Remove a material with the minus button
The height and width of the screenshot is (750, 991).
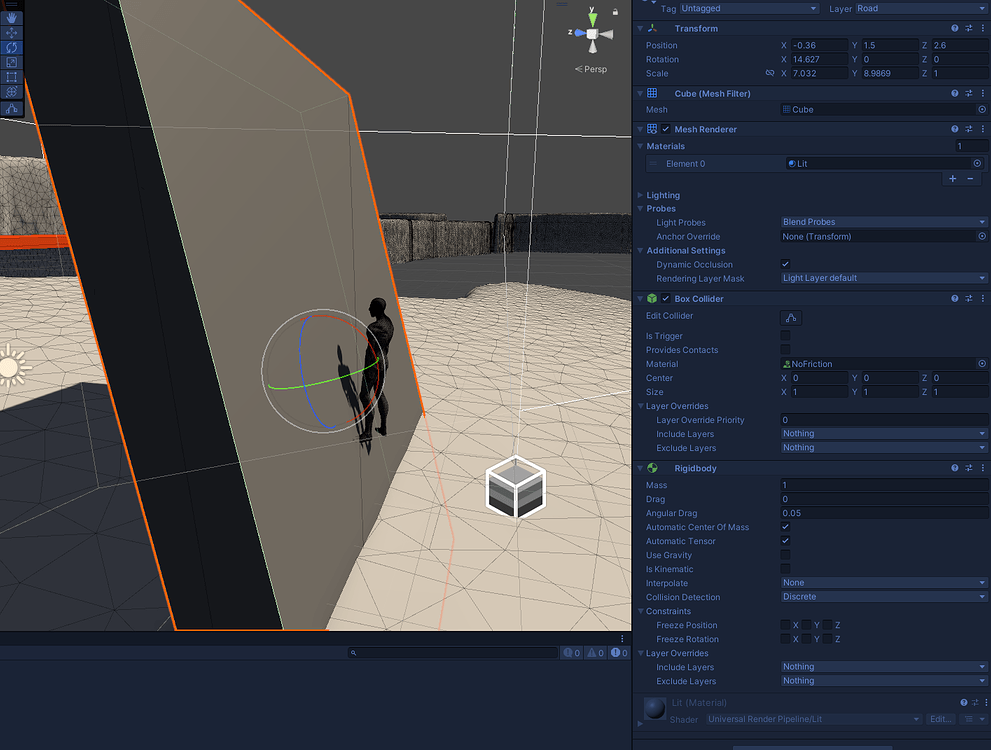(x=970, y=179)
